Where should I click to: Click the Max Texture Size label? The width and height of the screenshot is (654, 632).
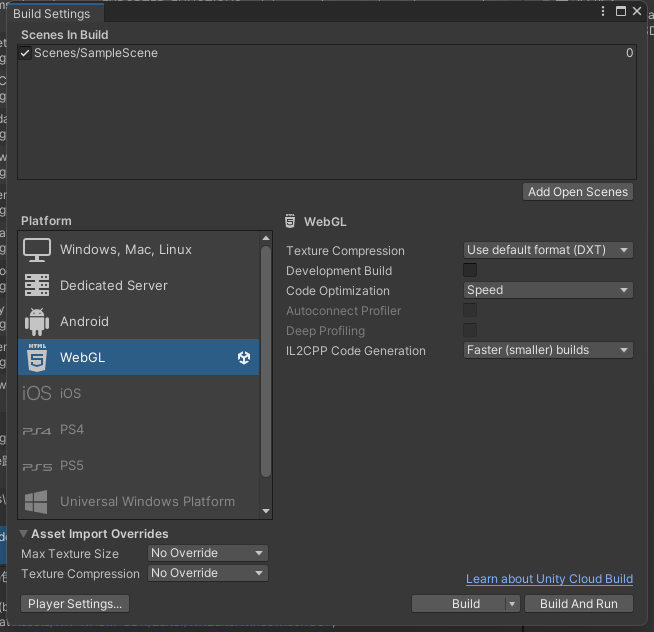70,554
